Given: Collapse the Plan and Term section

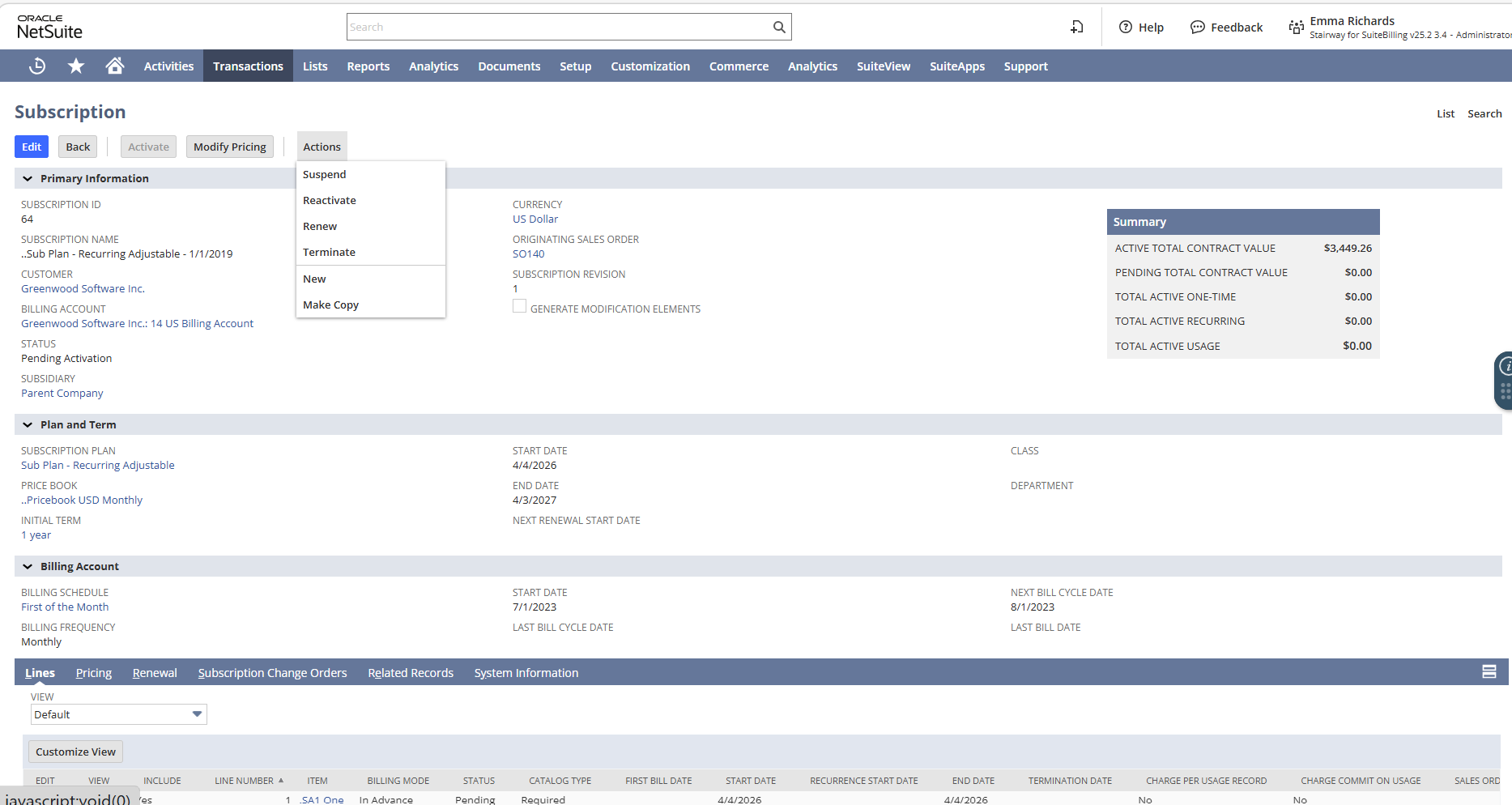Looking at the screenshot, I should 28,425.
